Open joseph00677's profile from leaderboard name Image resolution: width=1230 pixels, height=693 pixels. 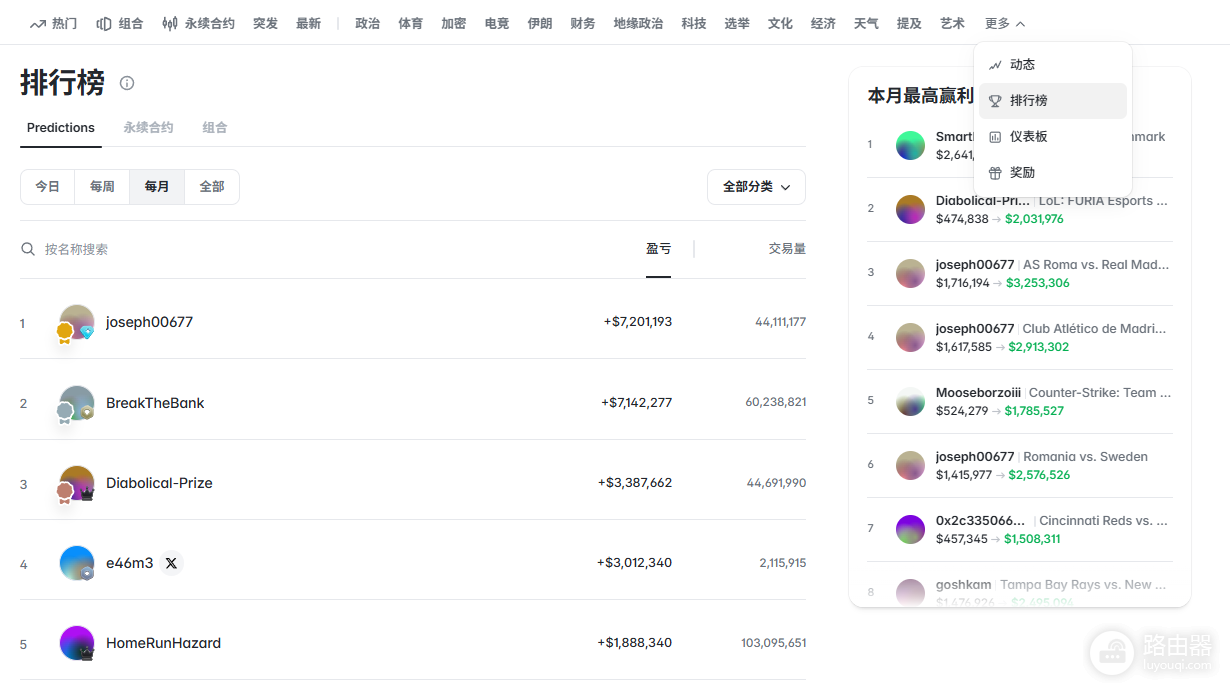coord(150,322)
